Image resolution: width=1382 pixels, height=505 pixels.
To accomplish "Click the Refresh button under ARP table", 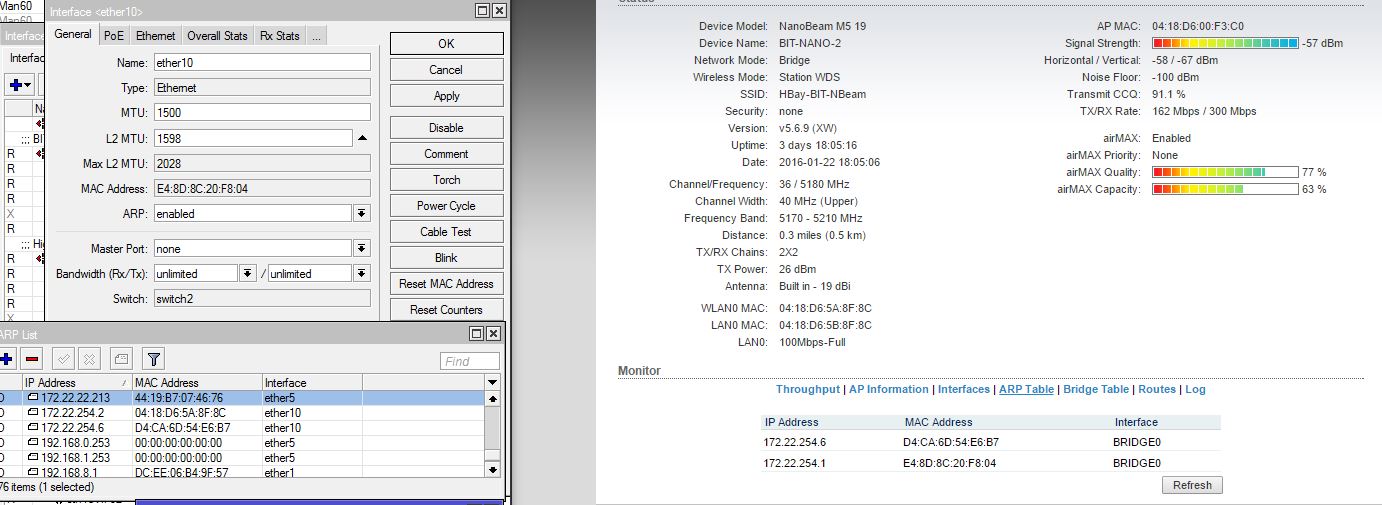I will 1192,485.
